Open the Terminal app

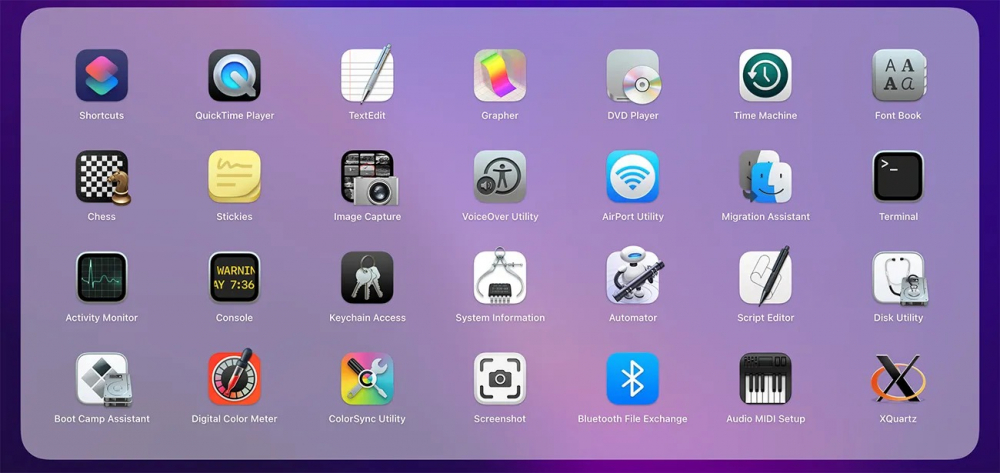(898, 177)
